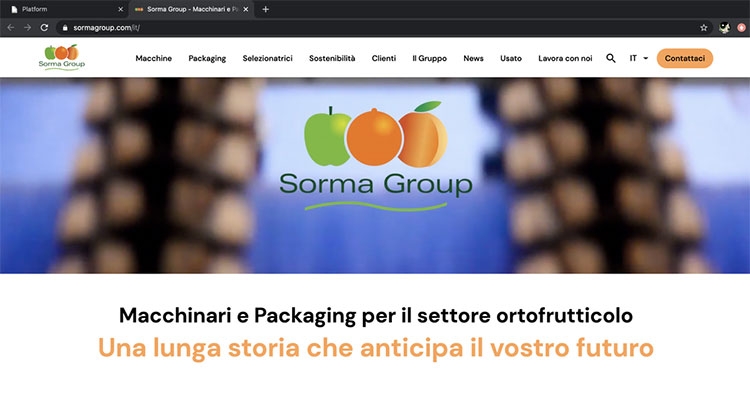The image size is (750, 400).
Task: Switch to the Platform browser tab
Action: click(x=65, y=9)
